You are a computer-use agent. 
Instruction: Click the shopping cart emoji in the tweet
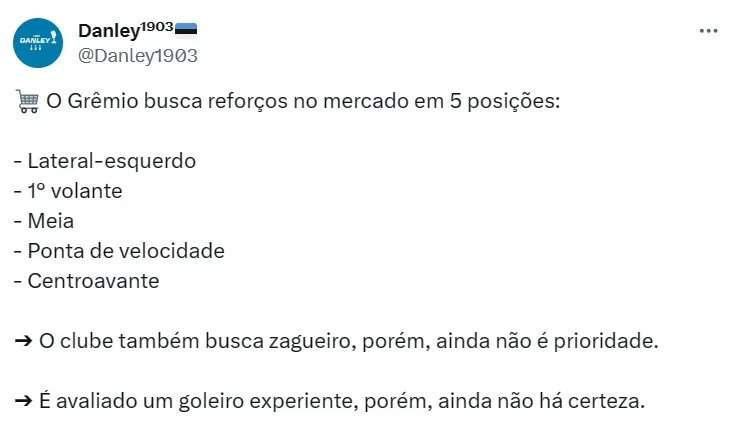(27, 102)
